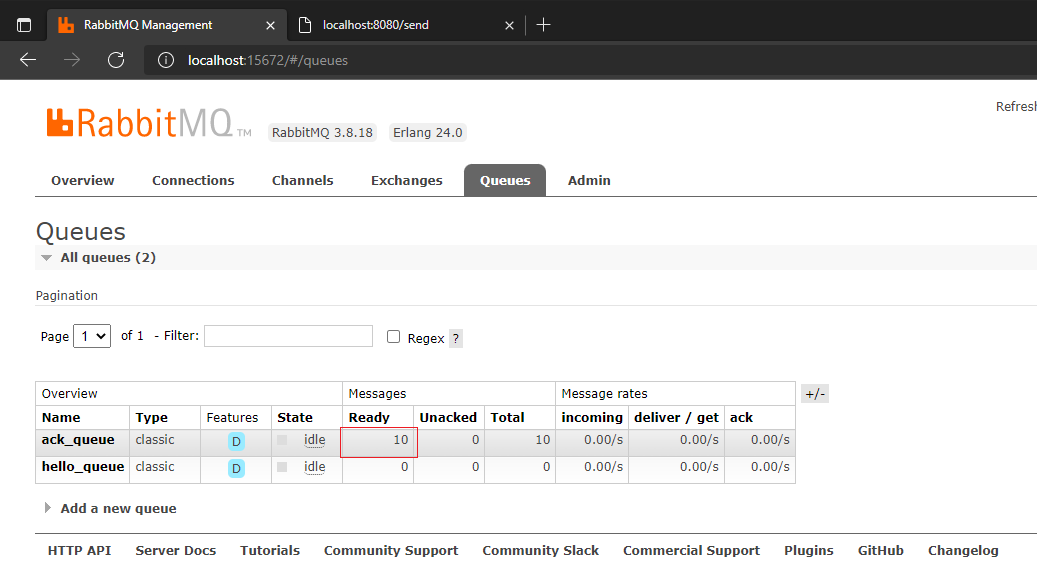Sort the table by the Type column
1037x580 pixels.
tap(151, 418)
